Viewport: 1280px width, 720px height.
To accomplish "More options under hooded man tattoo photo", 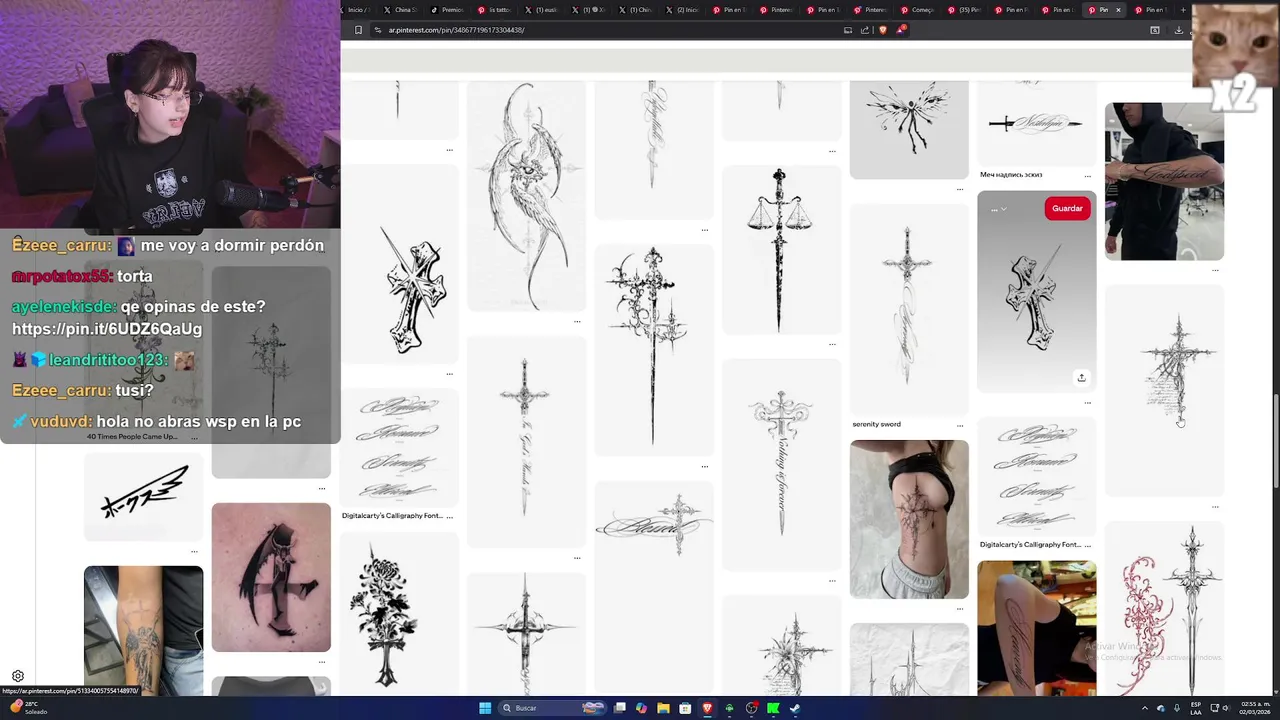I will point(1215,270).
